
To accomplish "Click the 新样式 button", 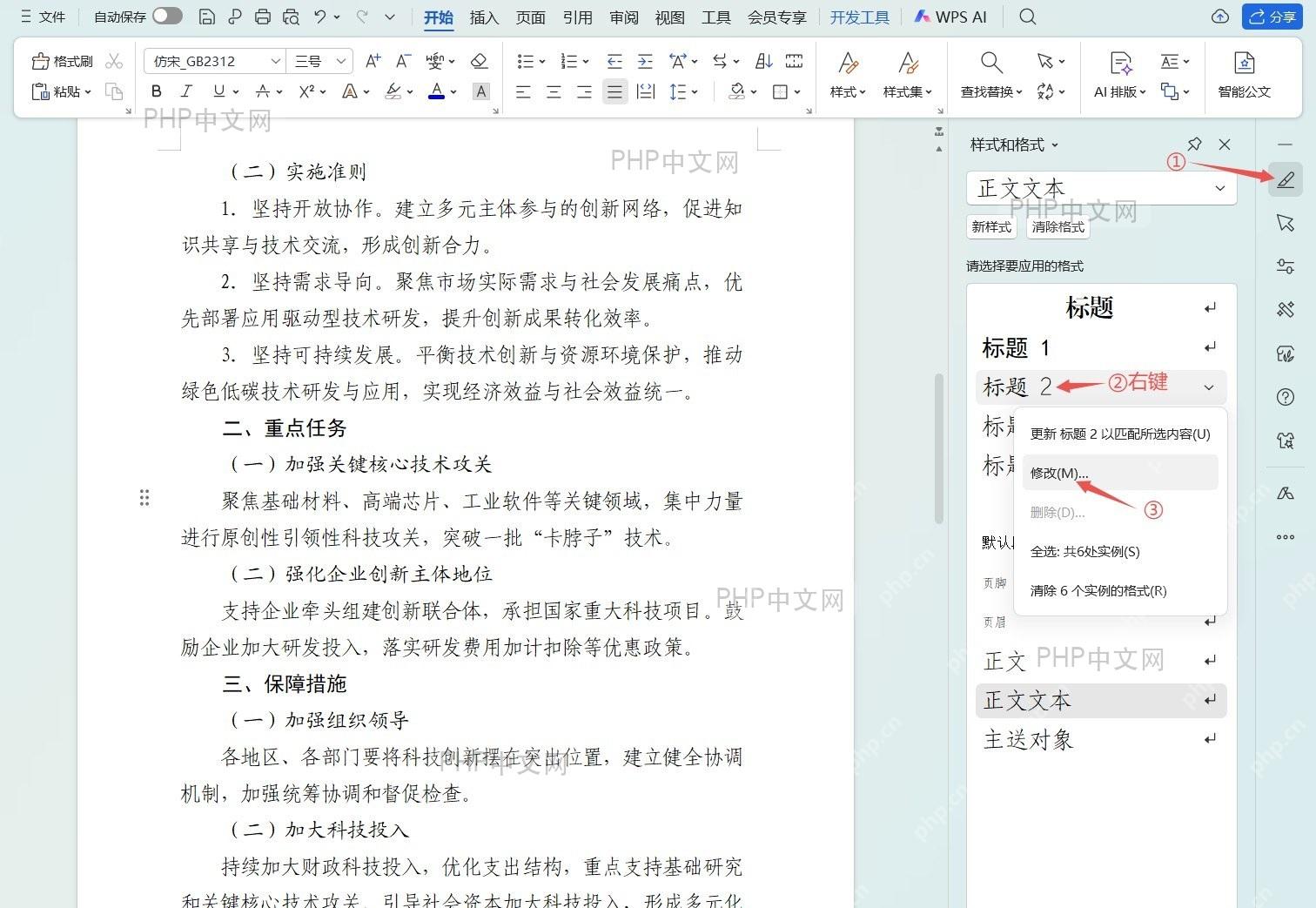I will 991,226.
